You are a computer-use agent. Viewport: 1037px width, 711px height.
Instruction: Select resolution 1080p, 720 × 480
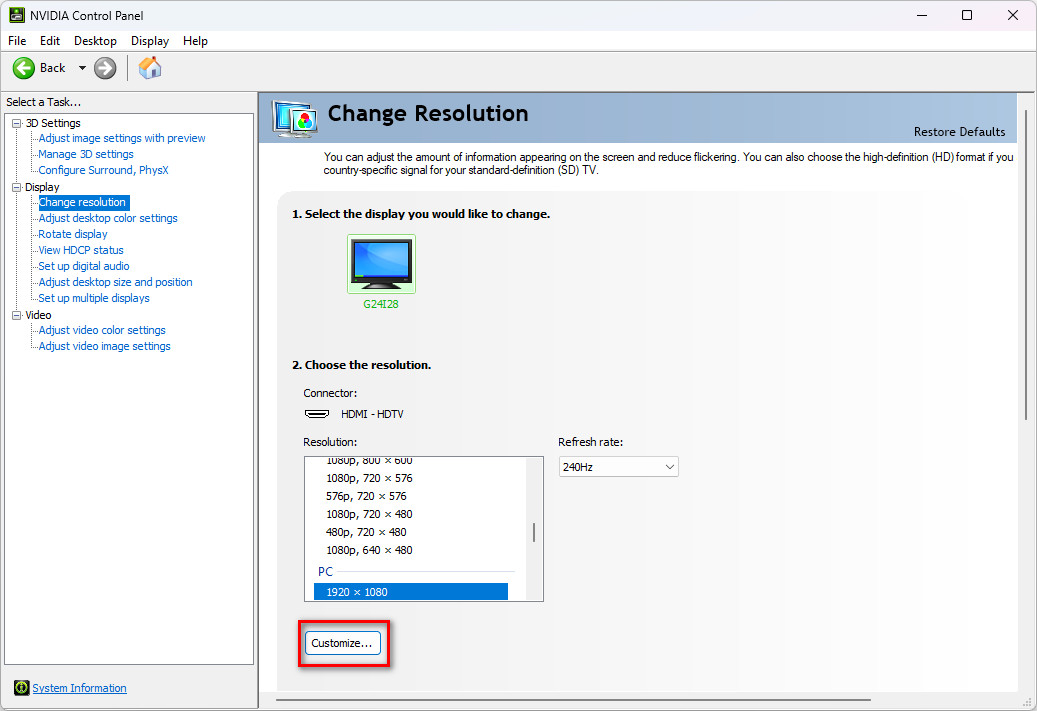click(x=369, y=514)
